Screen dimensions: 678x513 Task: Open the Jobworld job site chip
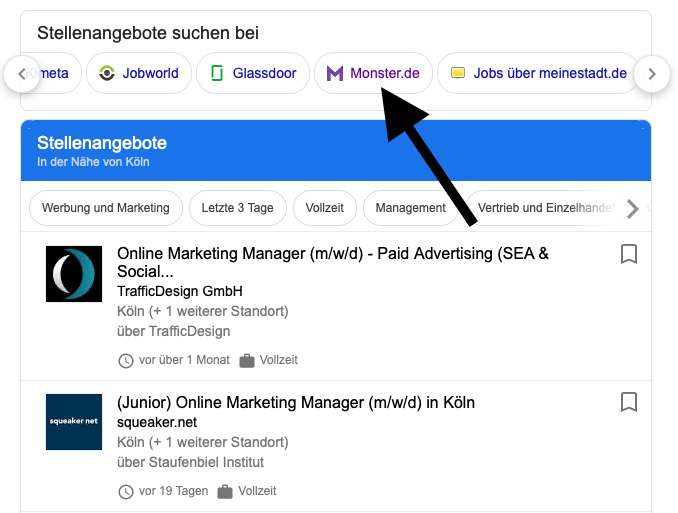pos(139,73)
